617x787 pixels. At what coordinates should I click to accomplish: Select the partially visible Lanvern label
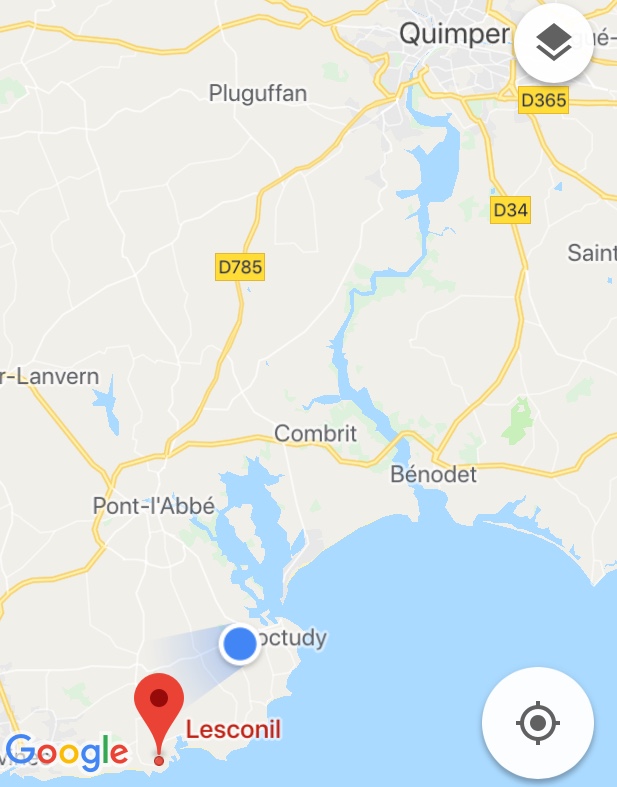(x=49, y=376)
